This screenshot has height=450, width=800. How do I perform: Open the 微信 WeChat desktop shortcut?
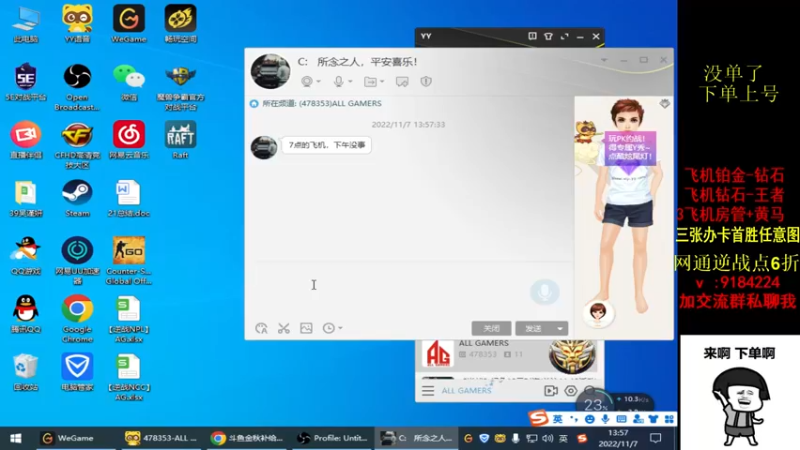[x=129, y=83]
